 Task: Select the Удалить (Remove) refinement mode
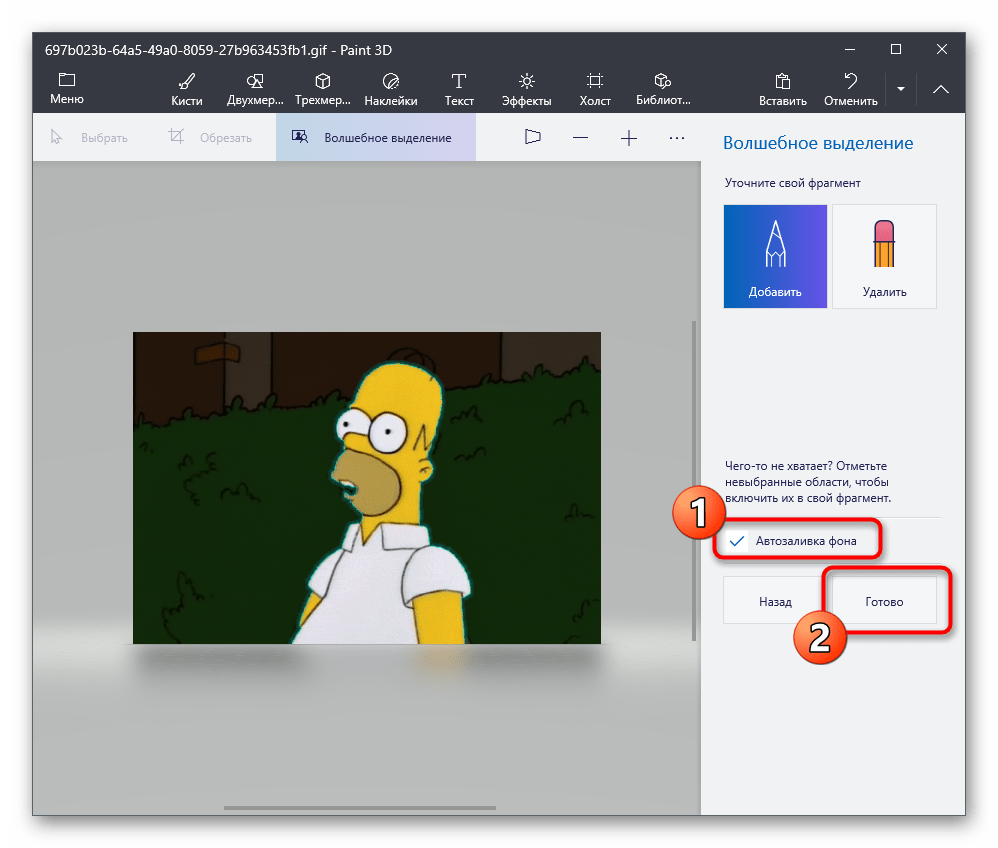884,256
